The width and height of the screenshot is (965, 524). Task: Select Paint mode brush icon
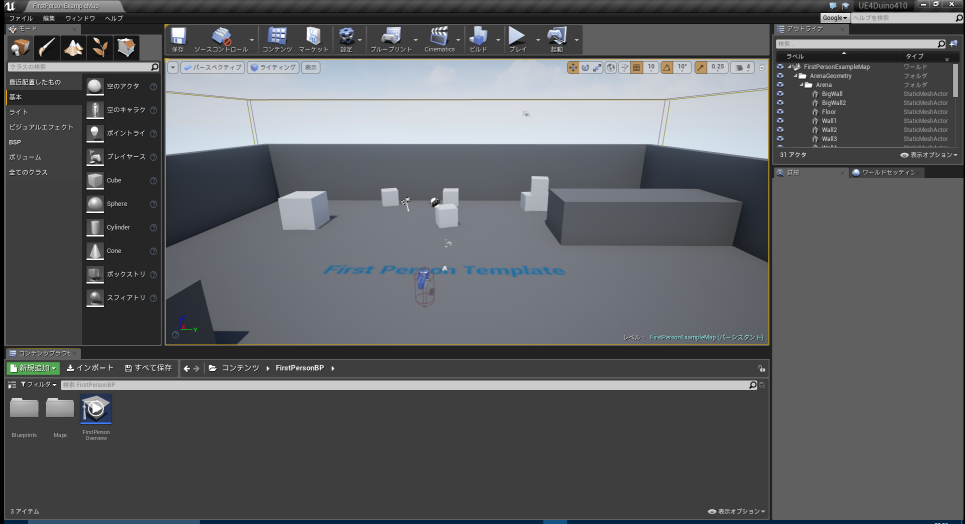[47, 47]
